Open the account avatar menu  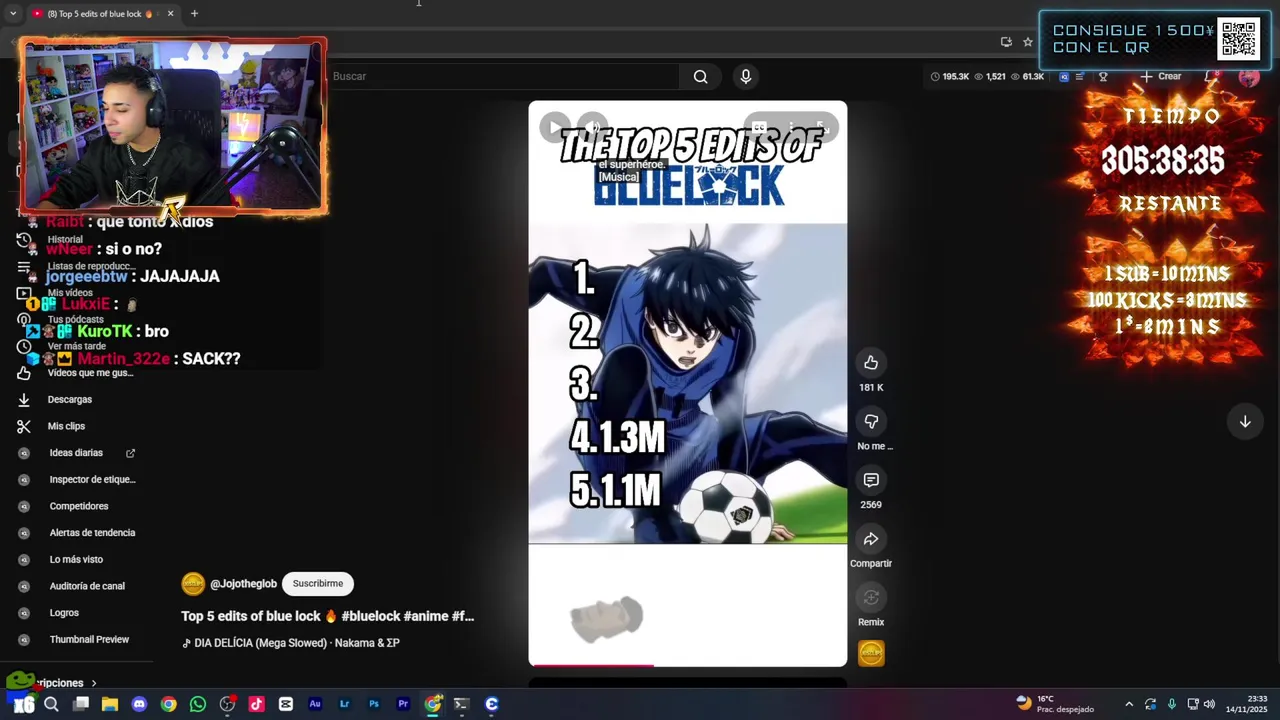click(1249, 76)
